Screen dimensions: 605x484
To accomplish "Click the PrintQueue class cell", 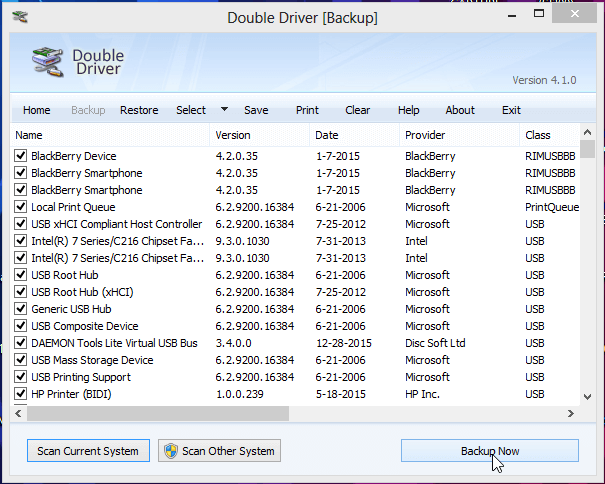I will [552, 207].
